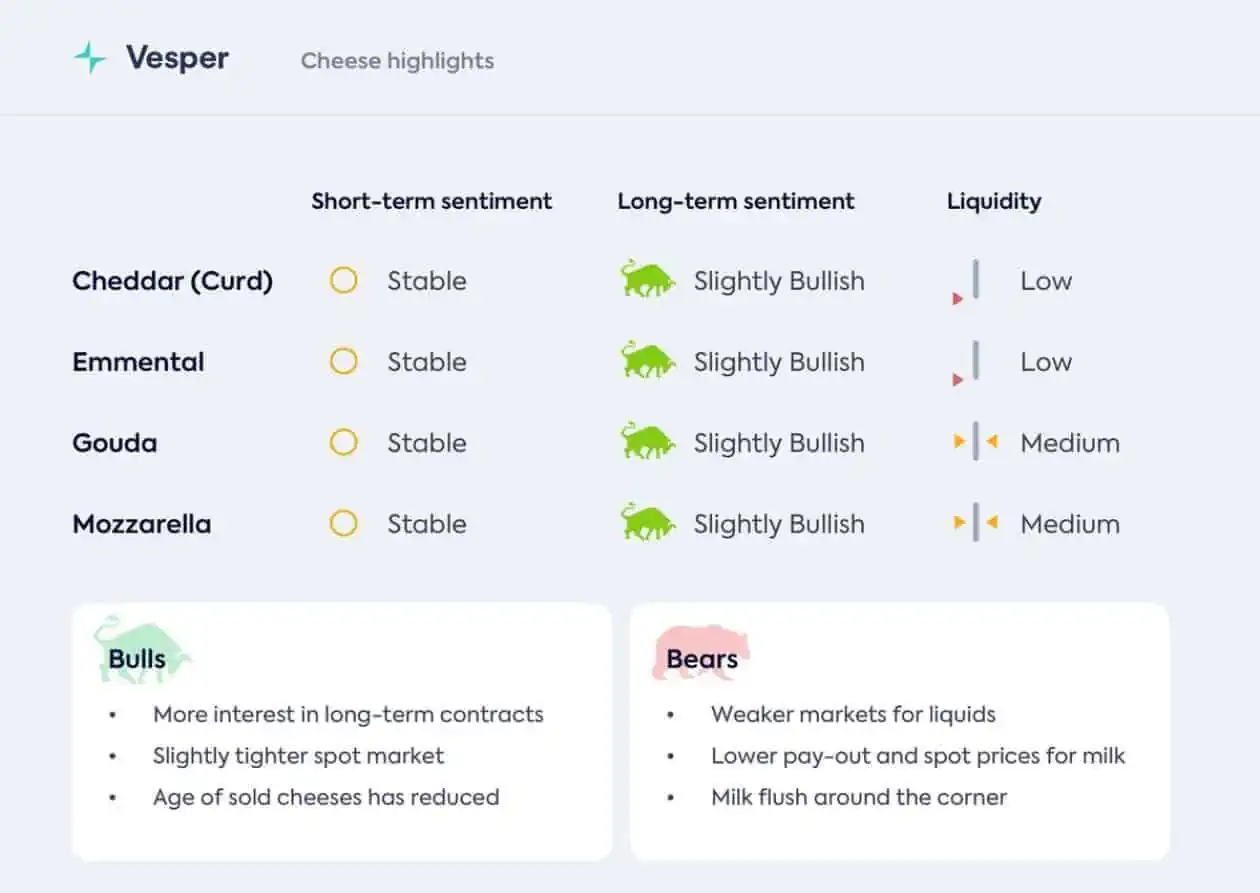1260x893 pixels.
Task: Select the Stable circle for Gouda
Action: [x=343, y=442]
